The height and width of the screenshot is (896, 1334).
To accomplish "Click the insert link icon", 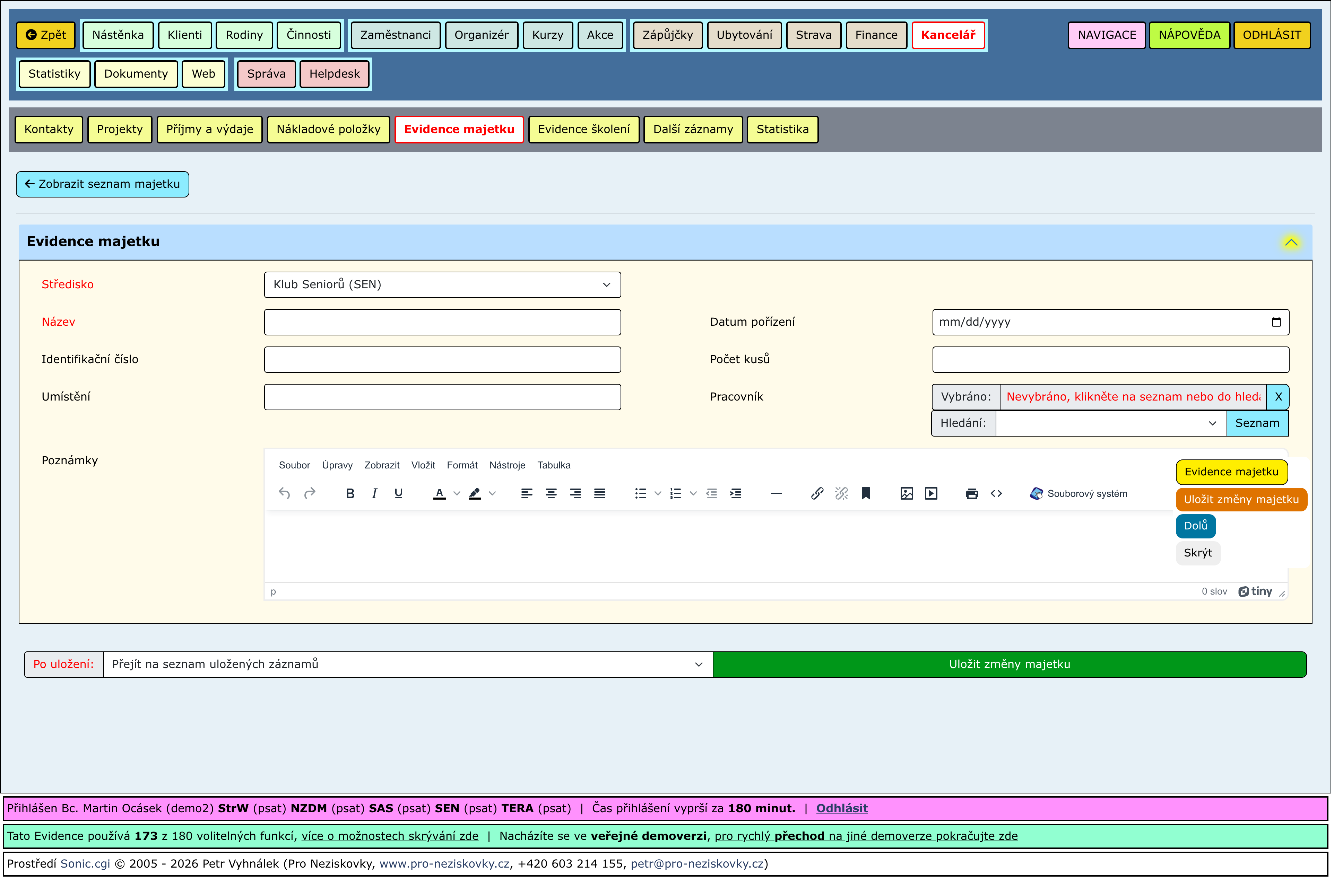I will click(817, 494).
